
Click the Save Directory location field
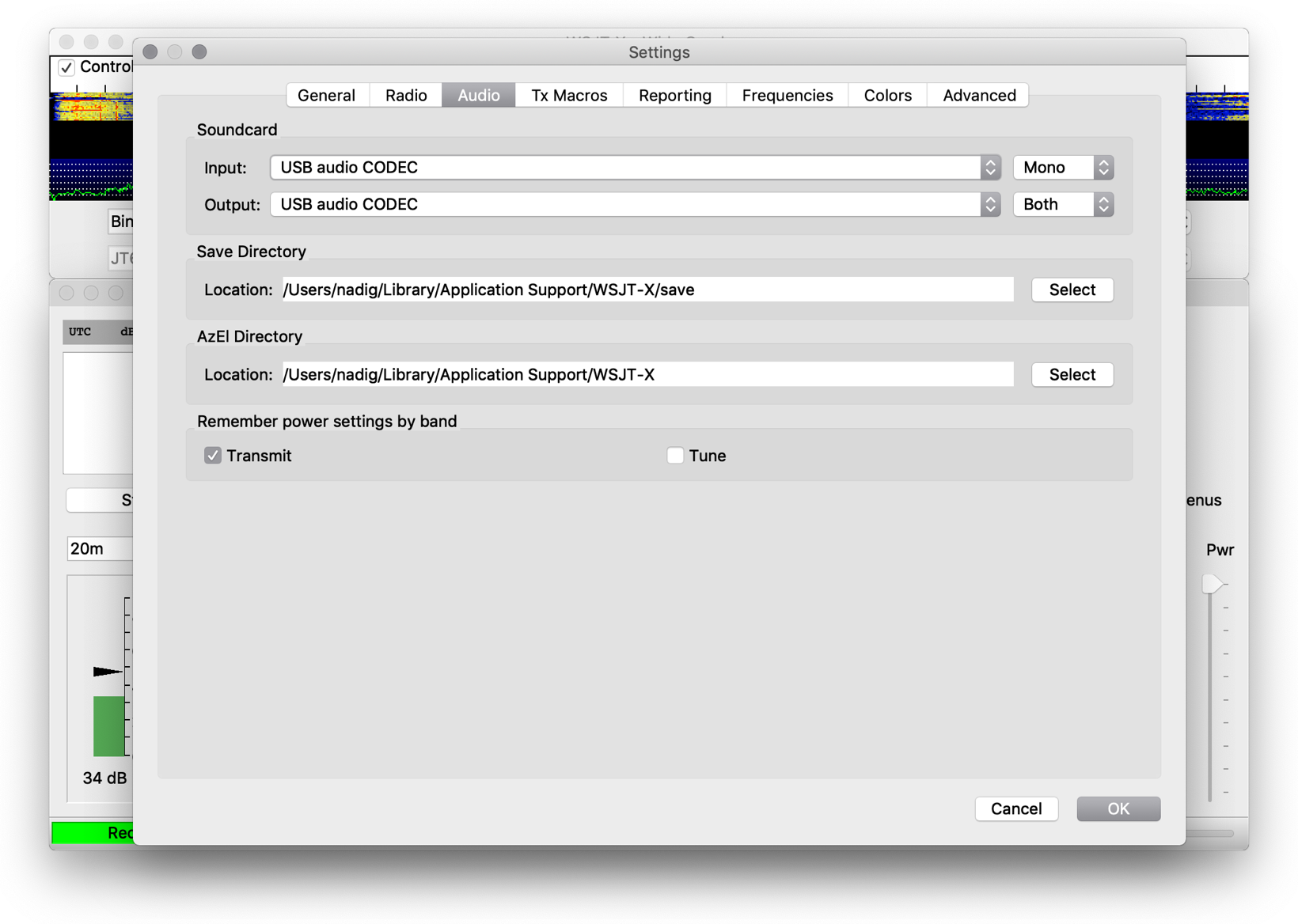[647, 290]
